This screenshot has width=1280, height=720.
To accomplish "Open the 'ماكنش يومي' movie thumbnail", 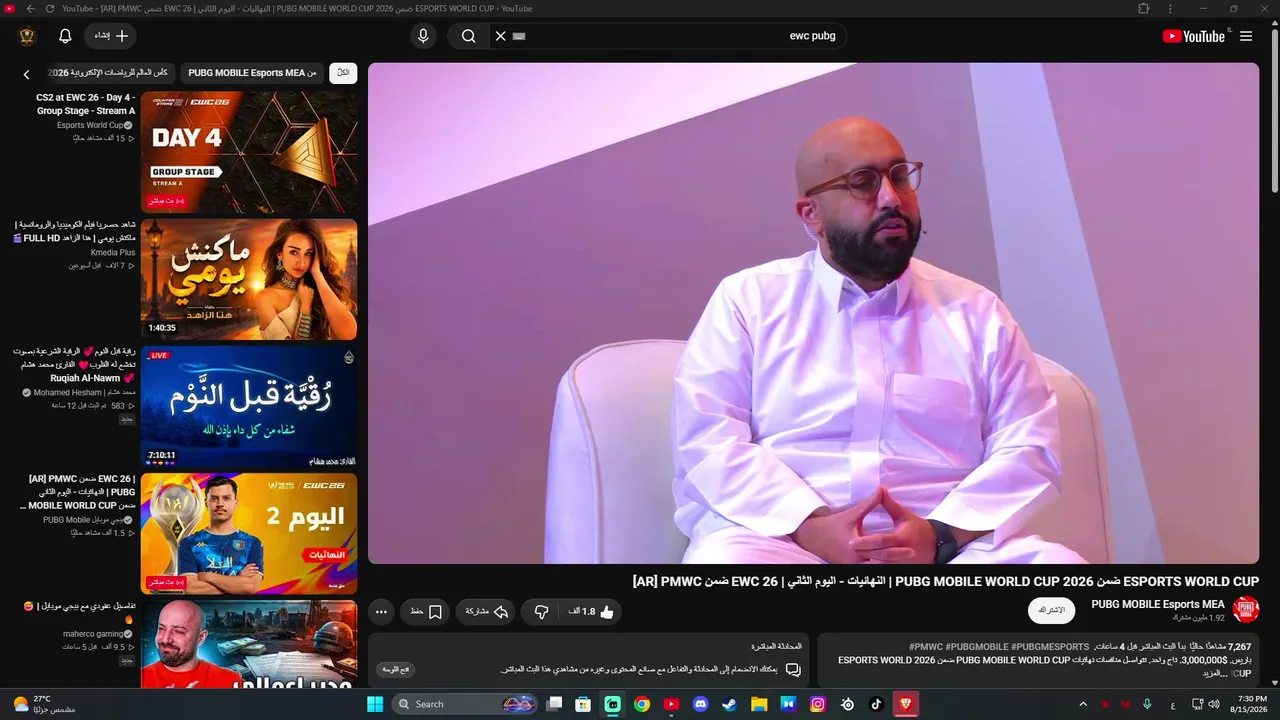I will (249, 279).
